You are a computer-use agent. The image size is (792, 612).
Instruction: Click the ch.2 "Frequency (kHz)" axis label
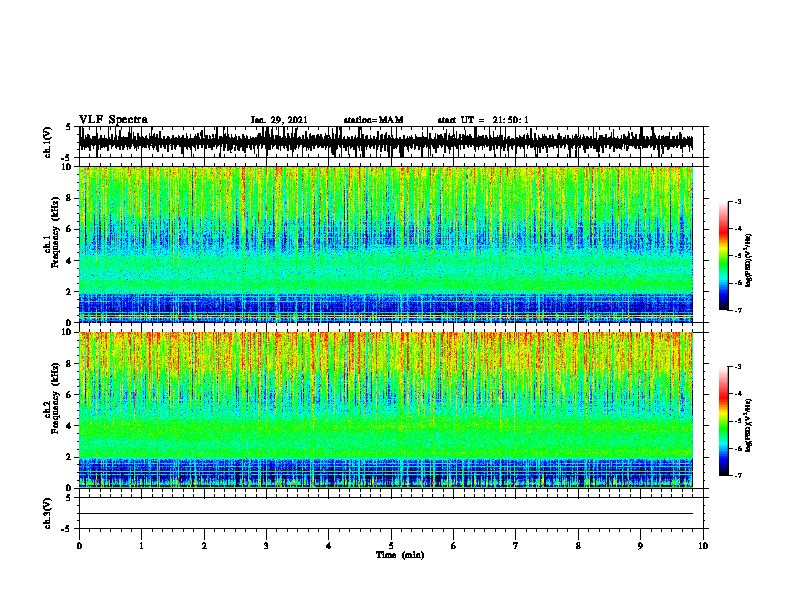(x=55, y=398)
